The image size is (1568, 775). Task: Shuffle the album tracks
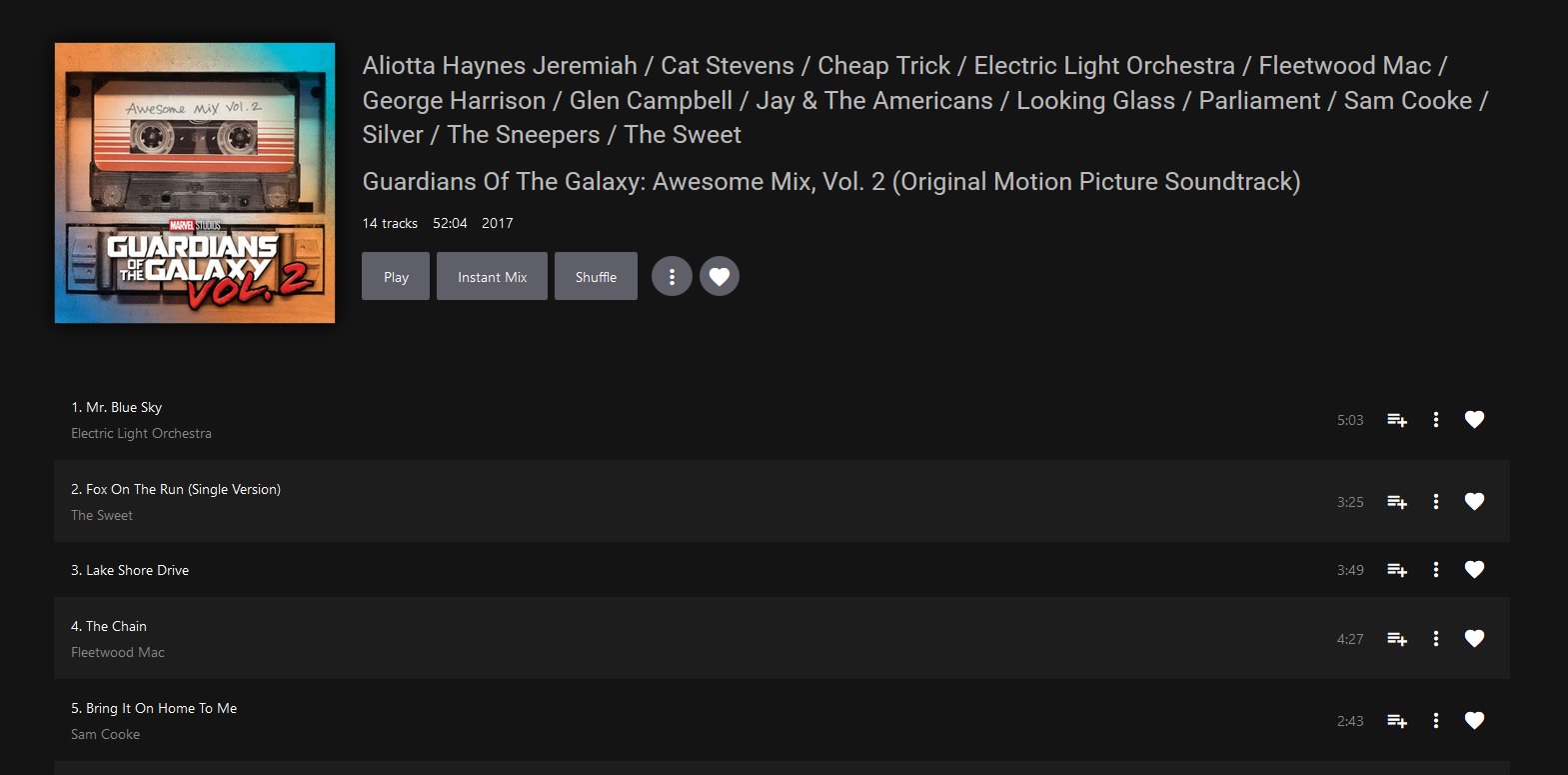596,277
